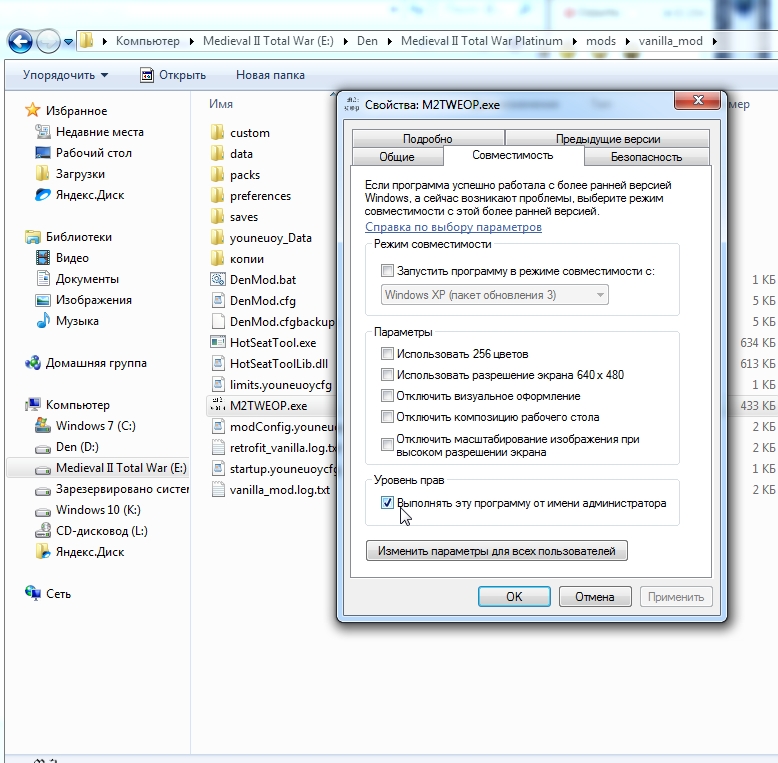This screenshot has height=763, width=778.
Task: Click the folder icon in address bar
Action: click(x=86, y=40)
